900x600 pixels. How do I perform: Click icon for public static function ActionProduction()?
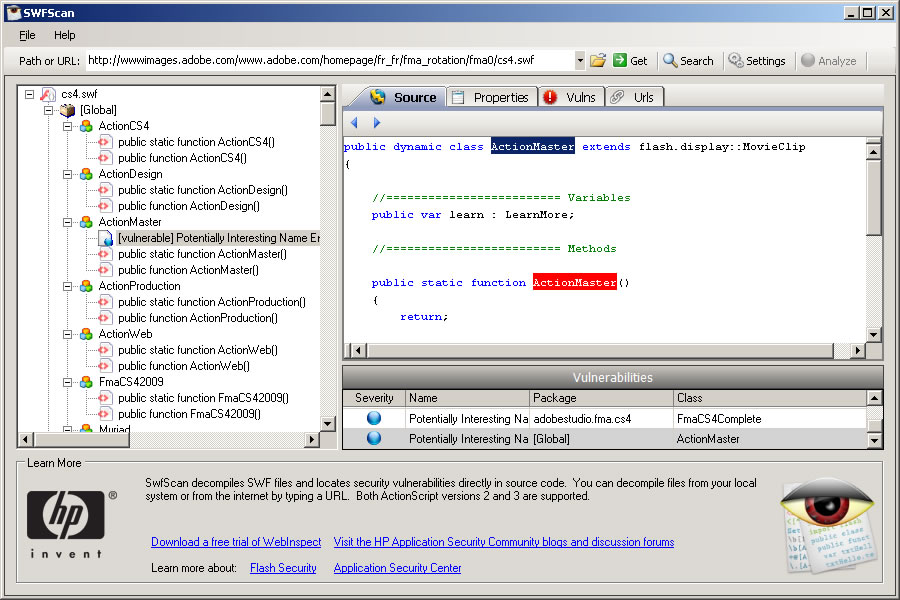pos(104,302)
